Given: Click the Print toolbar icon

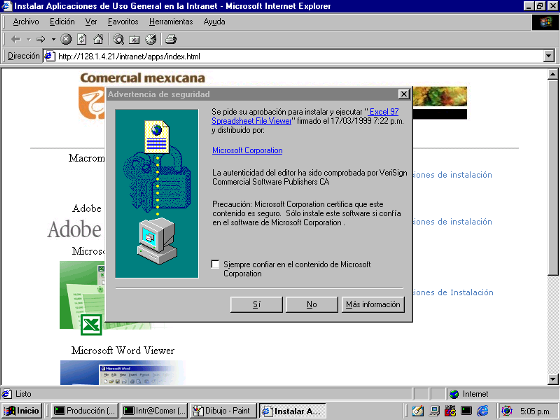Looking at the screenshot, I should 171,39.
